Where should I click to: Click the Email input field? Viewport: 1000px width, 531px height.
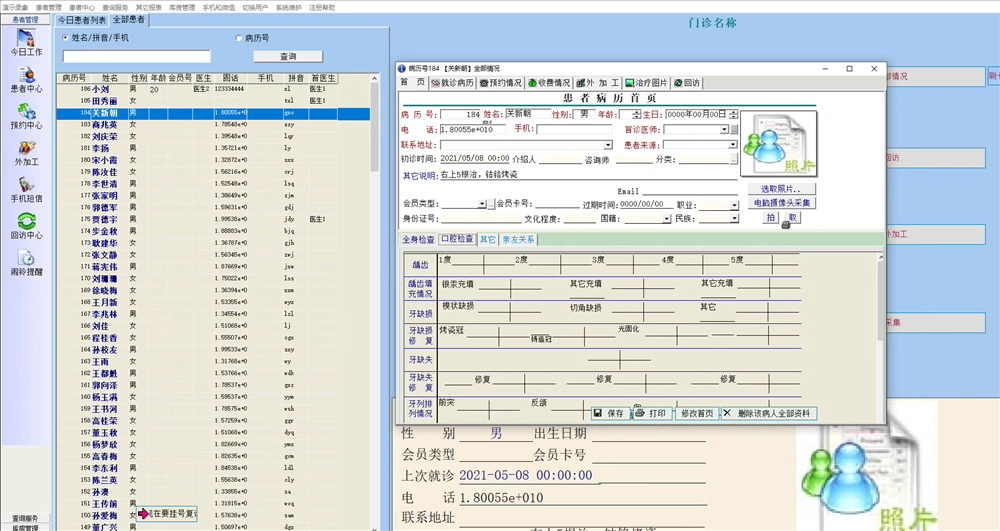point(689,191)
